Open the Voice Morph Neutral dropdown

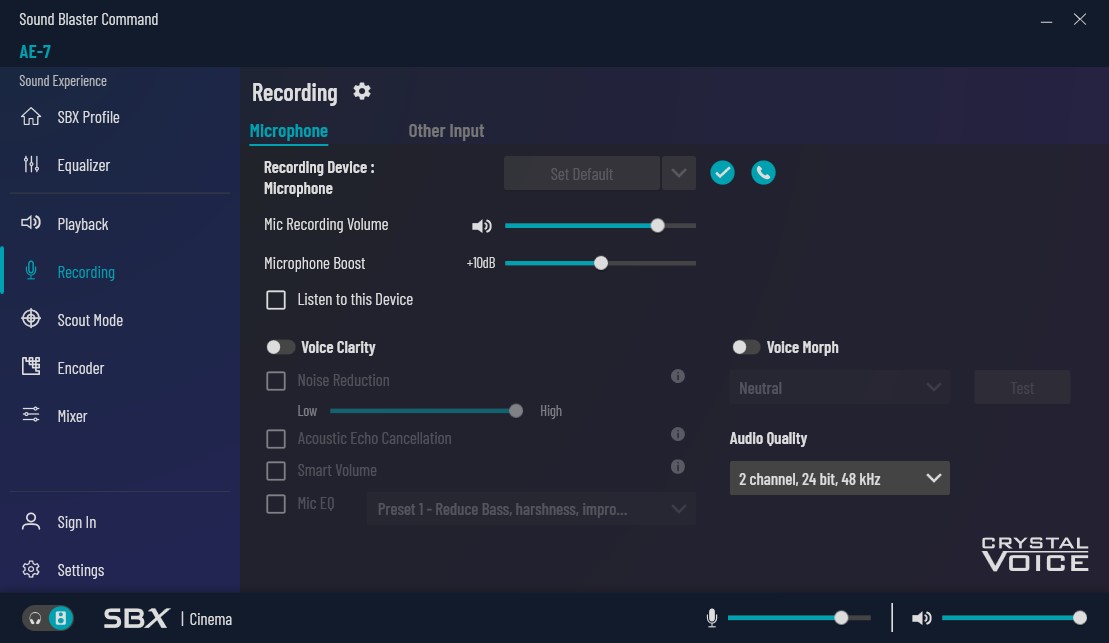coord(840,388)
